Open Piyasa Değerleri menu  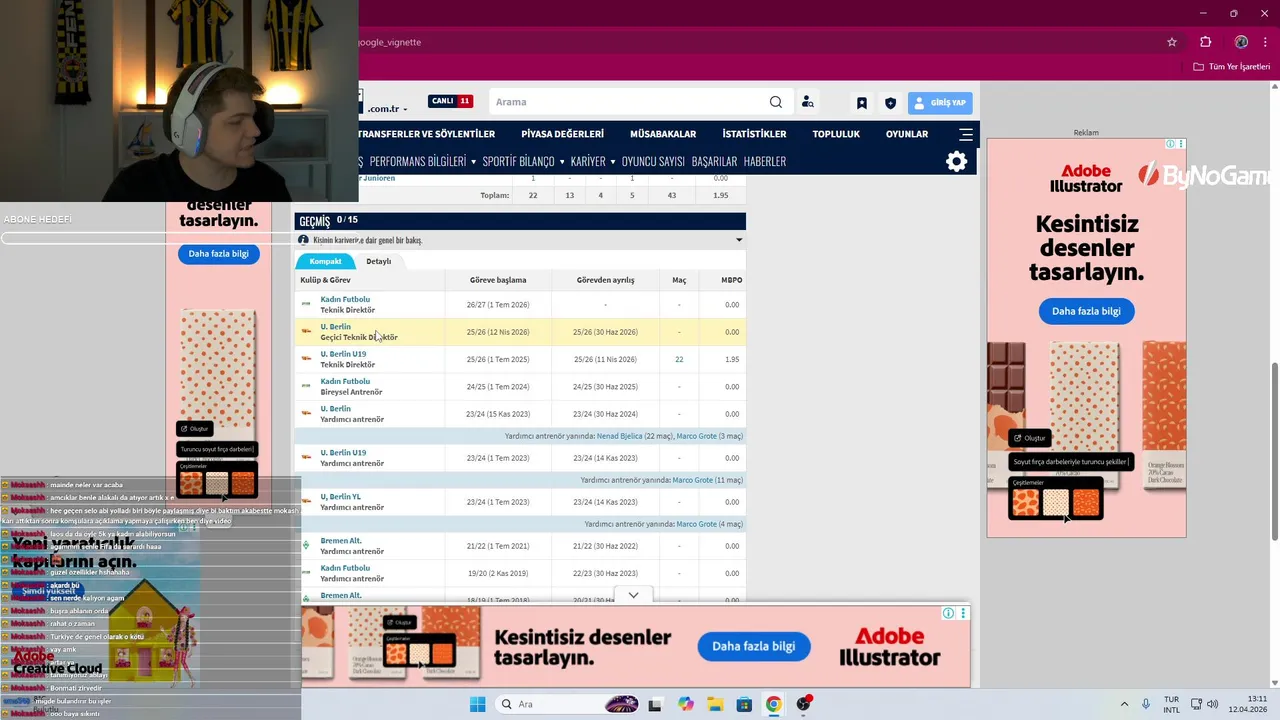point(562,134)
